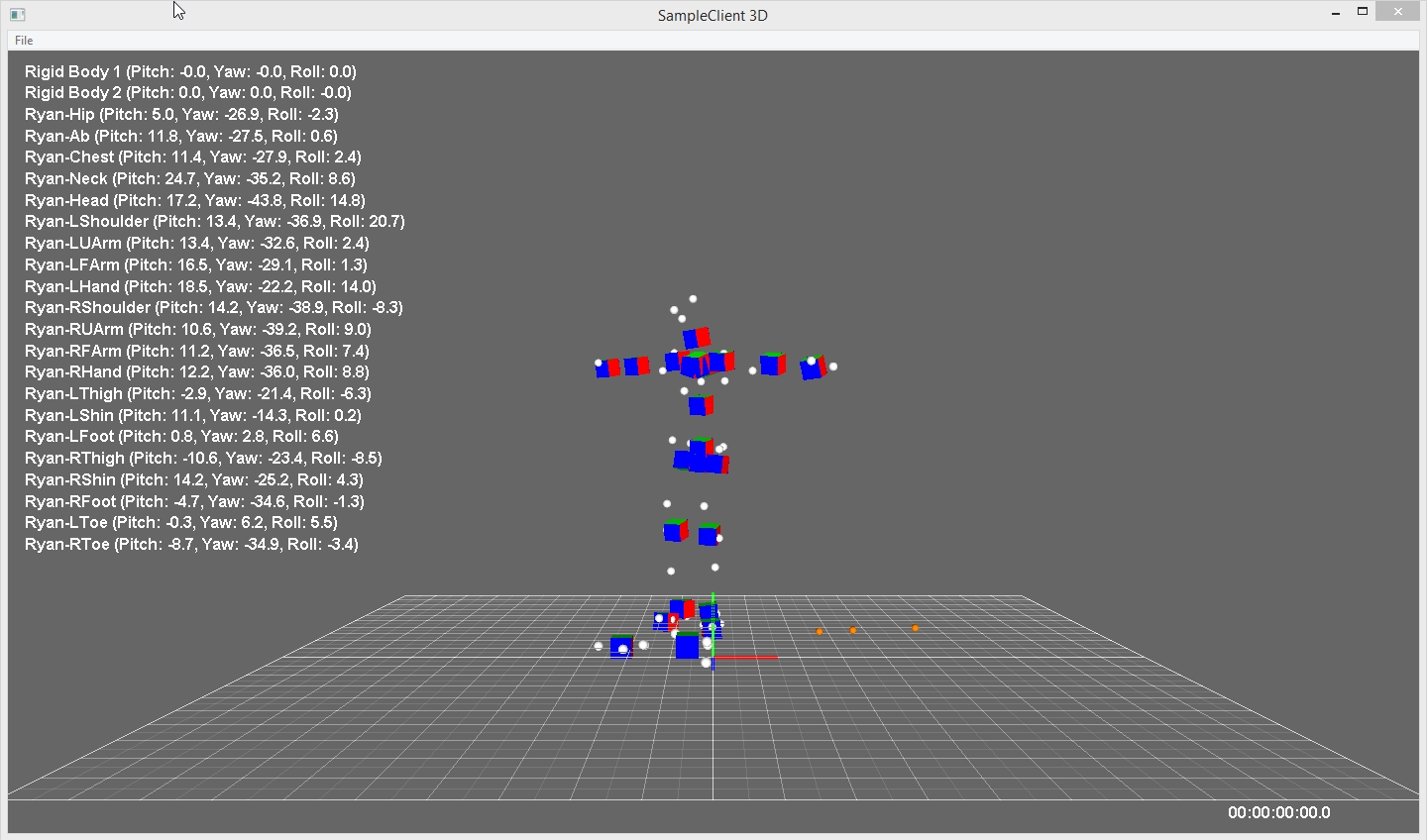Minimize the SampleClient 3D window
The height and width of the screenshot is (840, 1427).
(x=1336, y=13)
